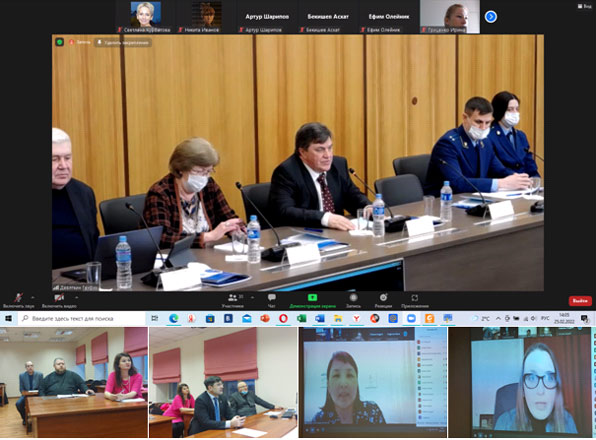This screenshot has width=596, height=440.
Task: Expand audio options arrow next to microphone
Action: tap(33, 298)
